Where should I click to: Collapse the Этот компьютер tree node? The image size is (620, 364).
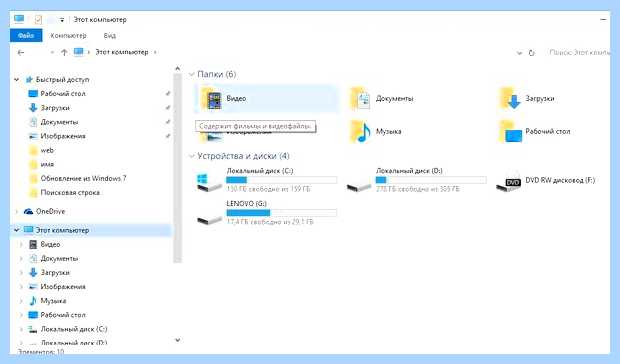click(17, 230)
